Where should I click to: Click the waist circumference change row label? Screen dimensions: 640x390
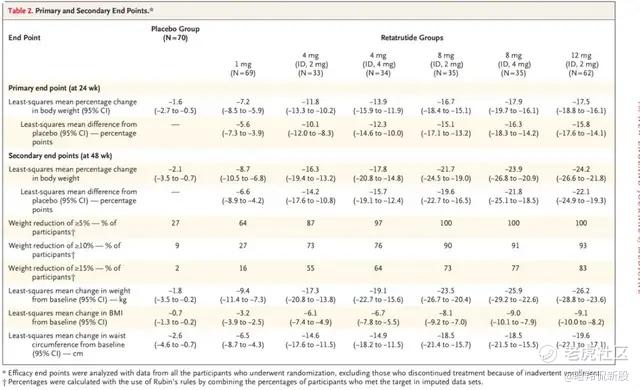point(67,344)
